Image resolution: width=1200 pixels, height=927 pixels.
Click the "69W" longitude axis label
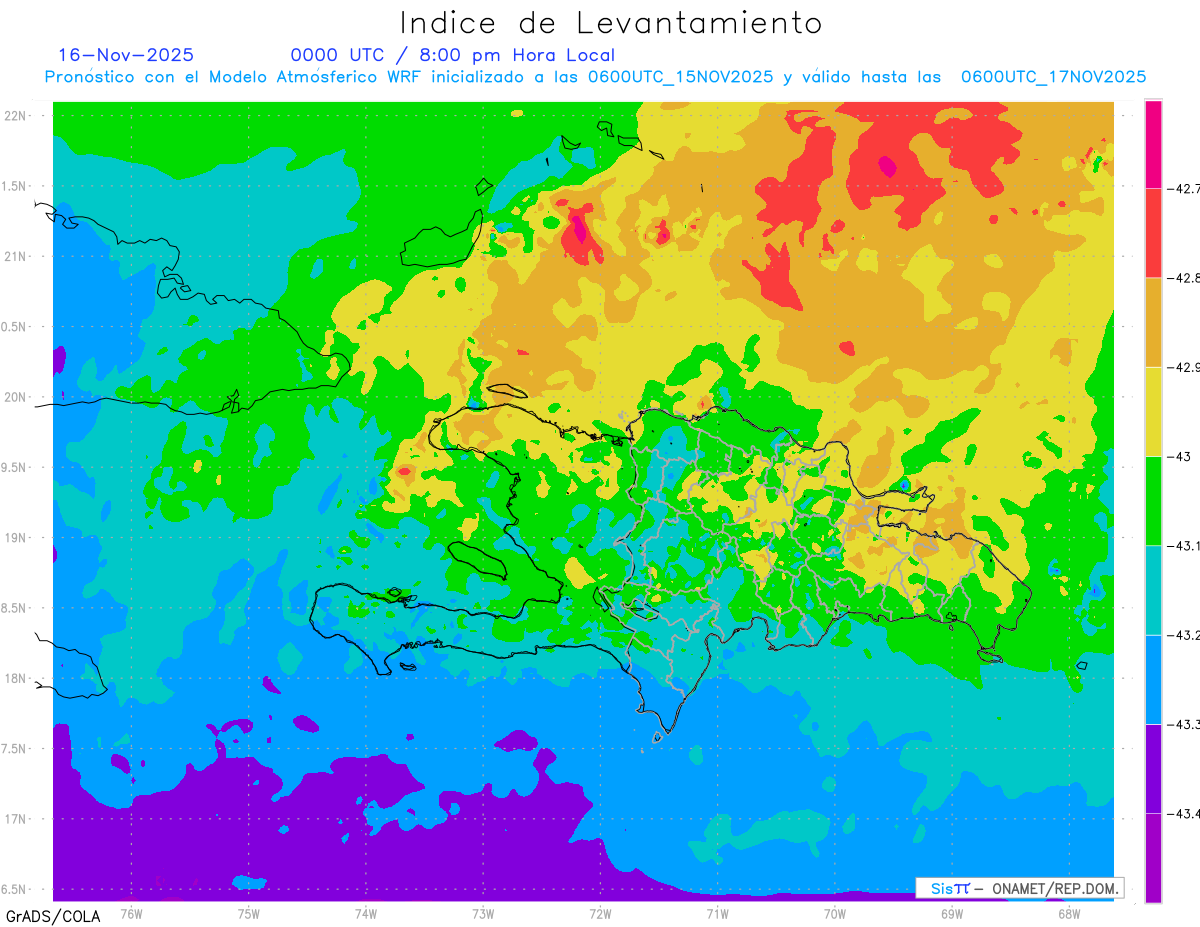point(952,913)
